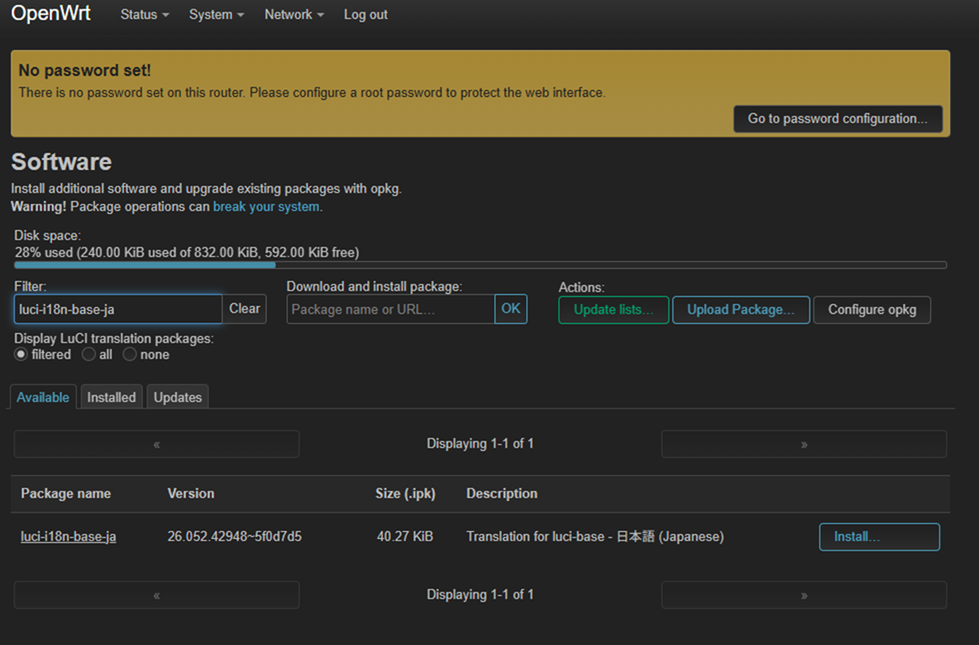Image resolution: width=979 pixels, height=645 pixels.
Task: Focus the Filter text field
Action: (118, 309)
